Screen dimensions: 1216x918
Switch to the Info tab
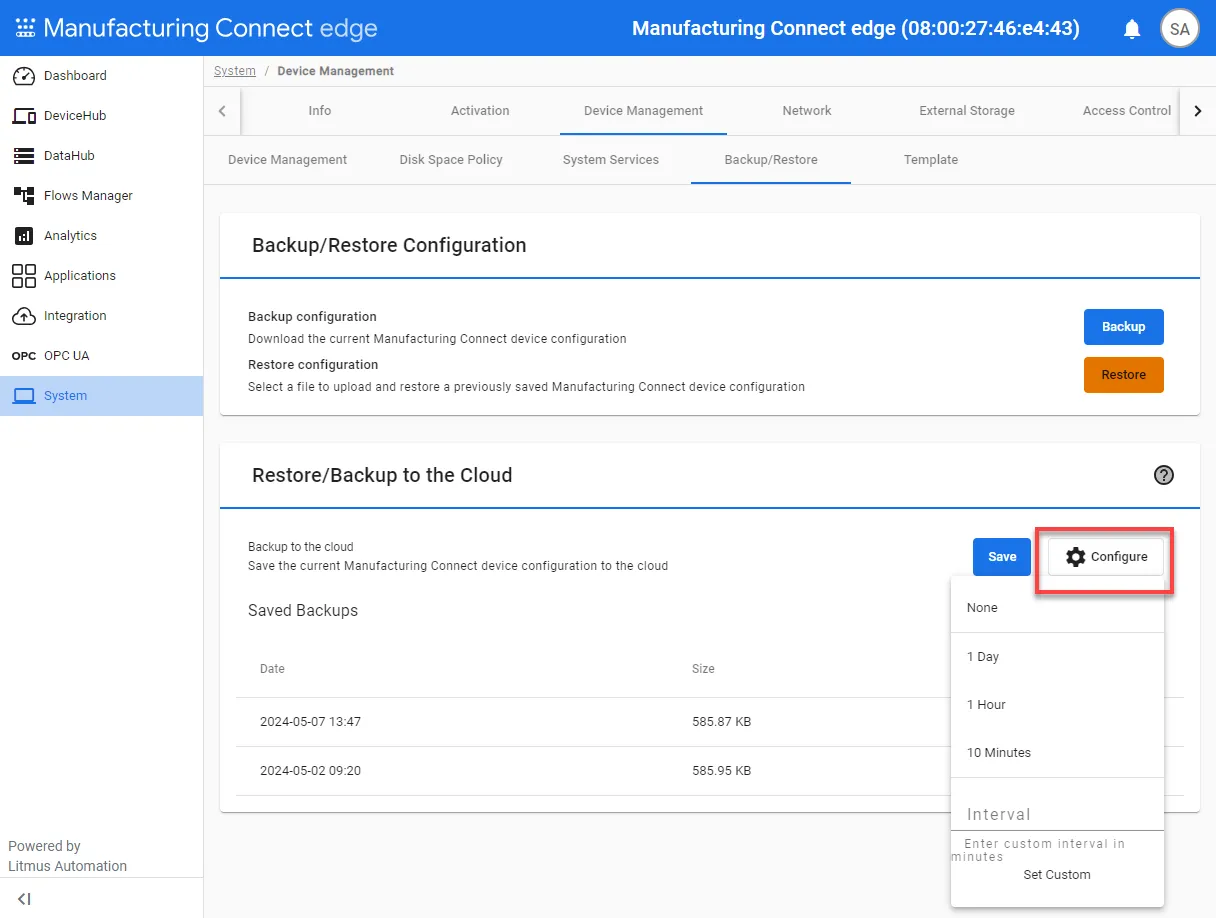point(320,111)
